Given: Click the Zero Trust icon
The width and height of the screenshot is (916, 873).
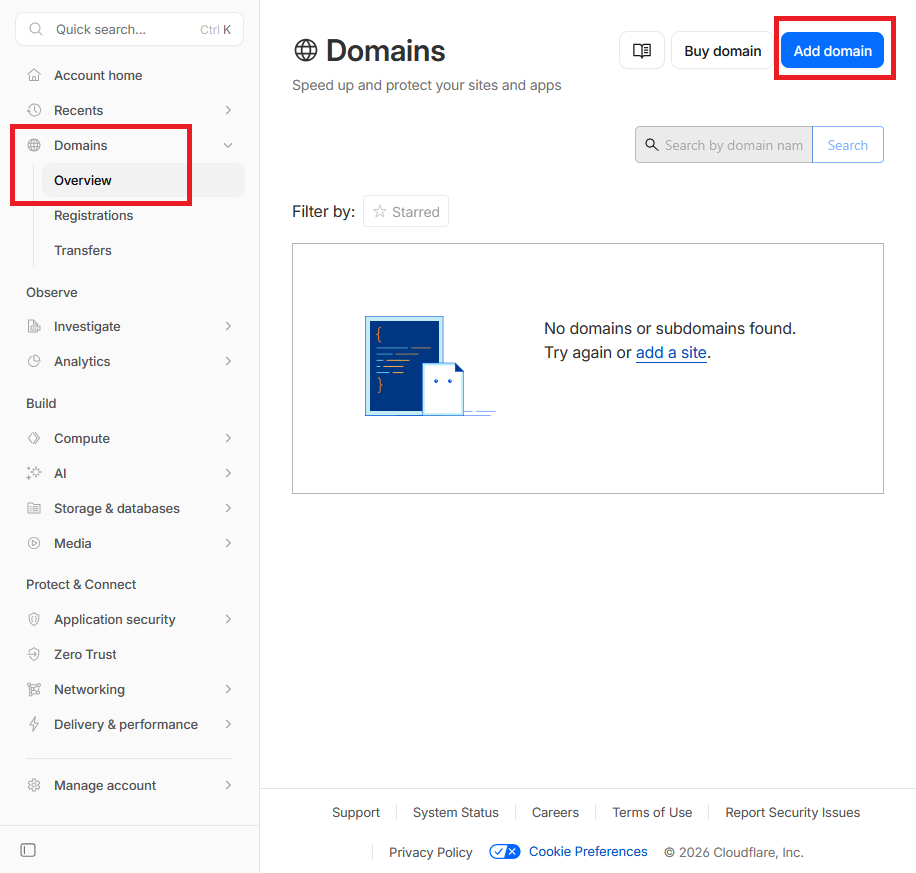Looking at the screenshot, I should pos(34,654).
